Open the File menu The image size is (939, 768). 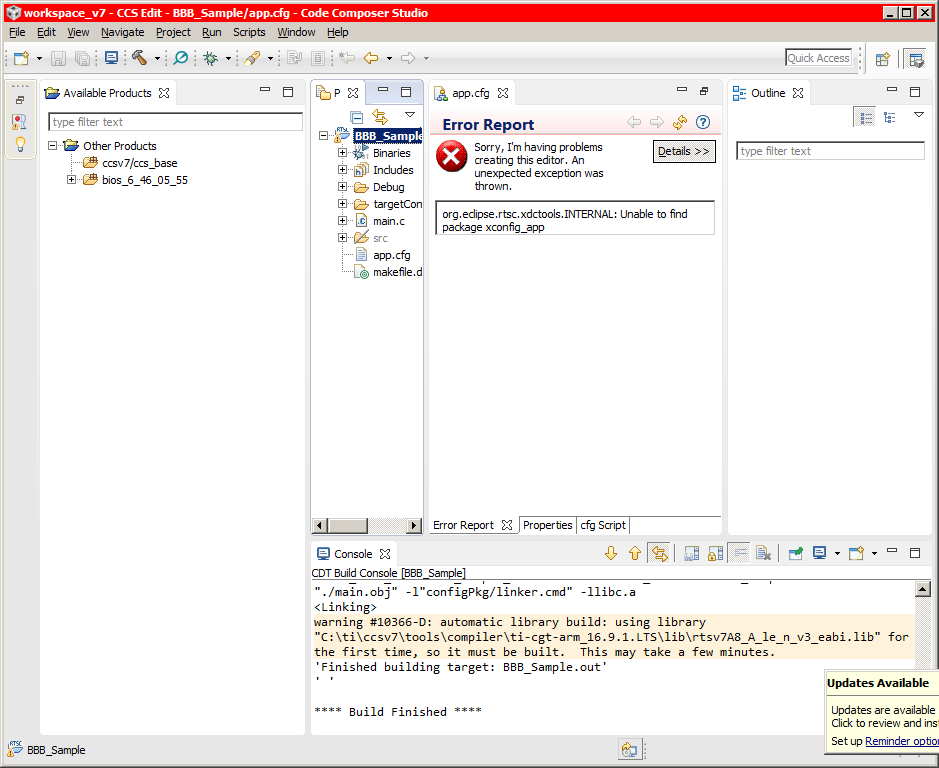[17, 32]
